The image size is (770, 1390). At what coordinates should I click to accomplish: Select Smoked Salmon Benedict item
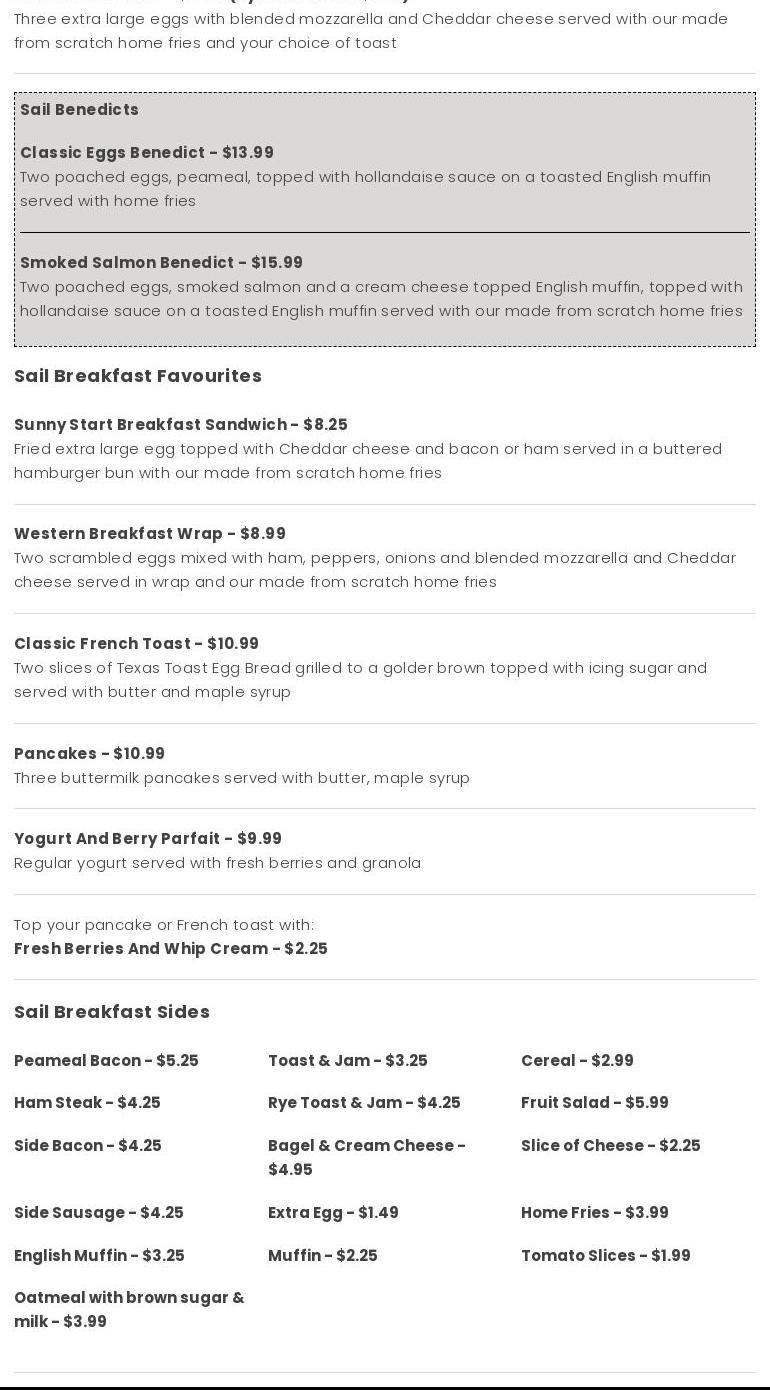coord(161,263)
